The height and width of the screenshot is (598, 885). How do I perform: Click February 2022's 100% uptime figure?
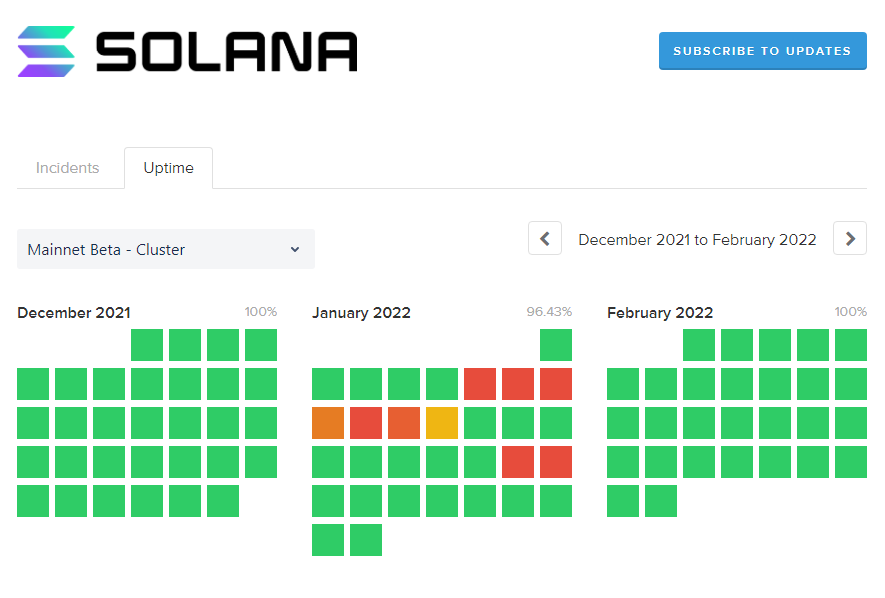(851, 311)
